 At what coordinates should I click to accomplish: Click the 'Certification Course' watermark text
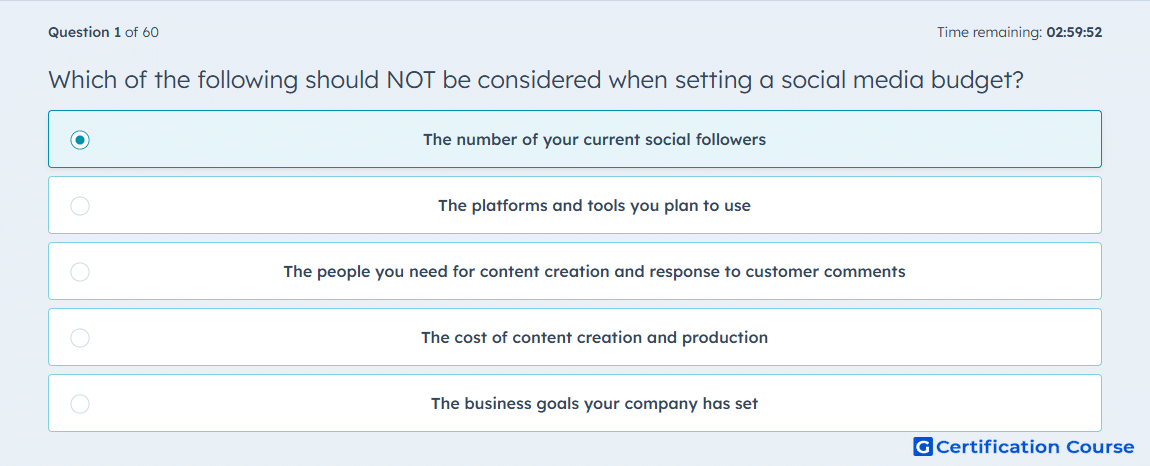[x=1035, y=447]
